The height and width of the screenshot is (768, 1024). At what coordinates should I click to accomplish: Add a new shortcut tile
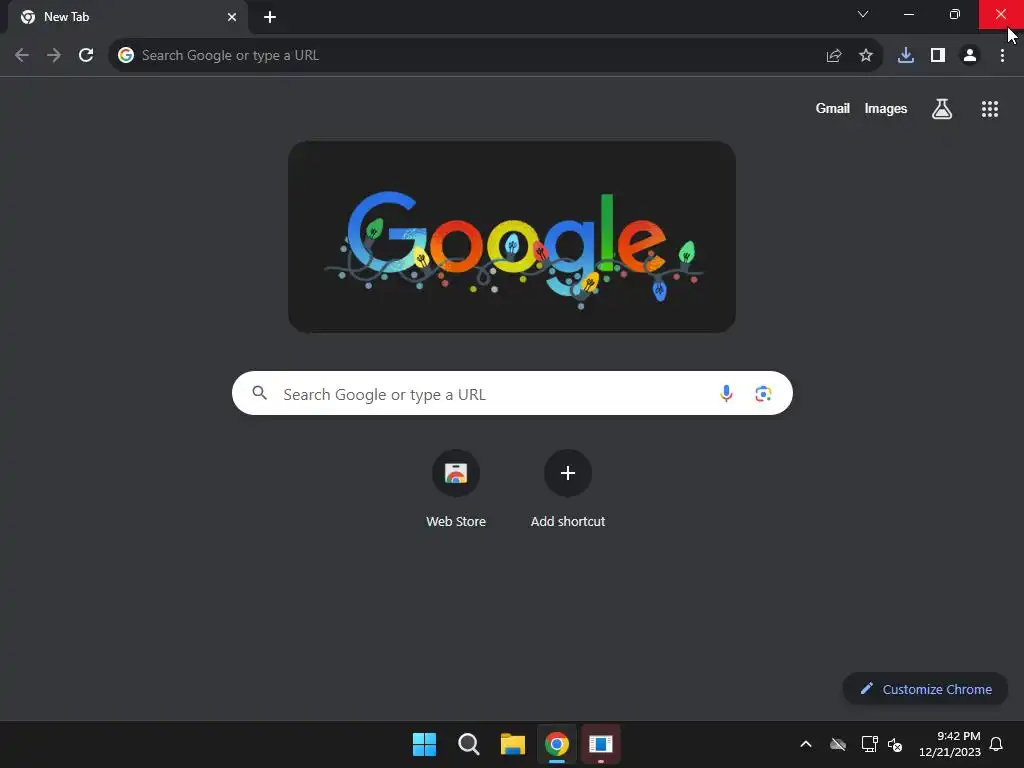pyautogui.click(x=568, y=489)
